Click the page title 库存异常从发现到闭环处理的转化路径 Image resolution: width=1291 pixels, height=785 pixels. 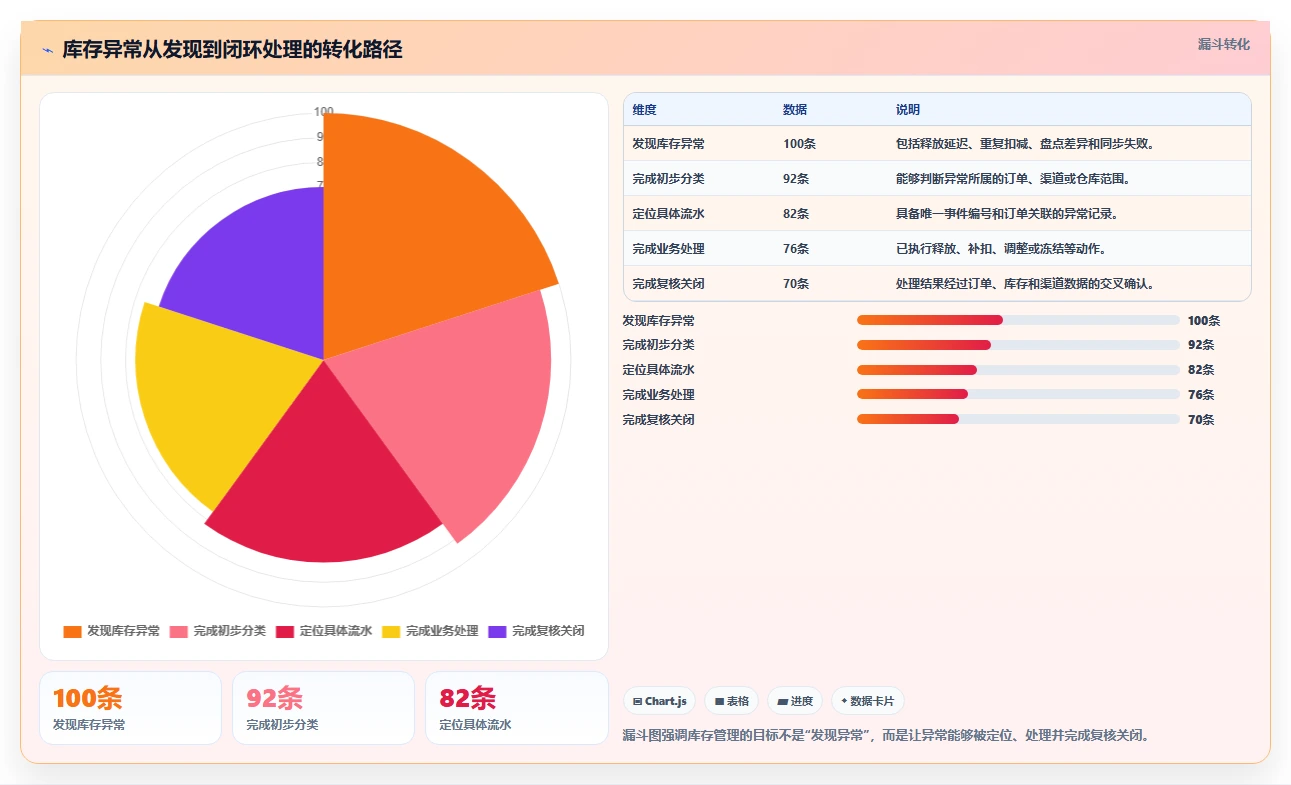click(232, 50)
